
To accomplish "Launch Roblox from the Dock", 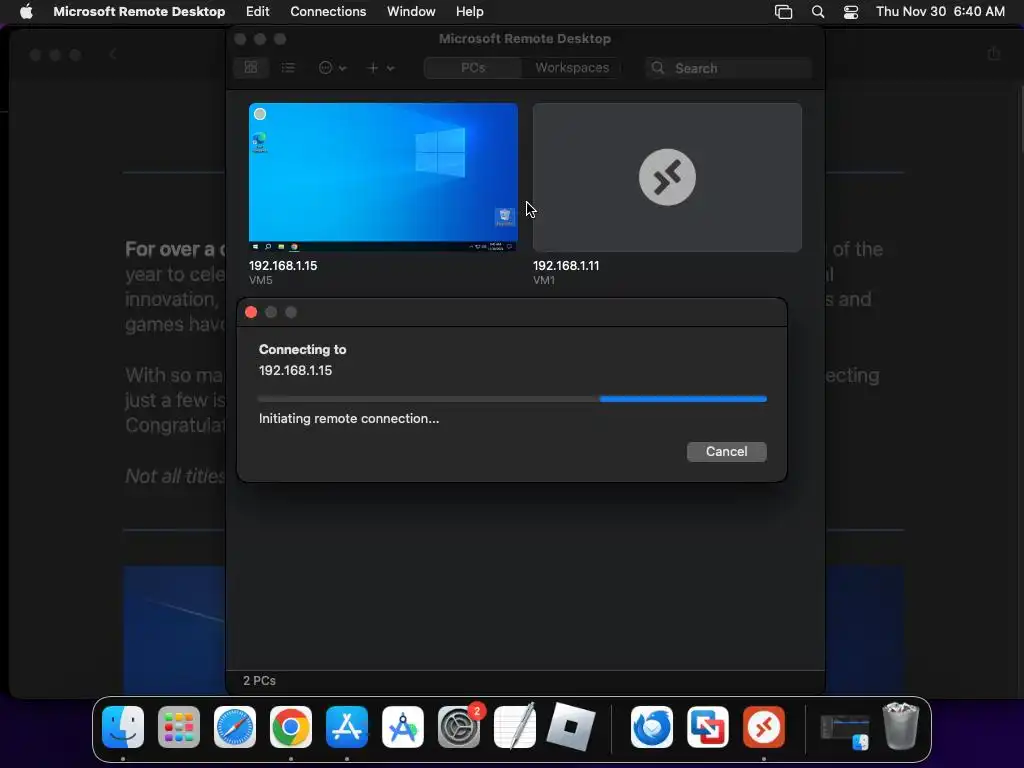I will 571,727.
